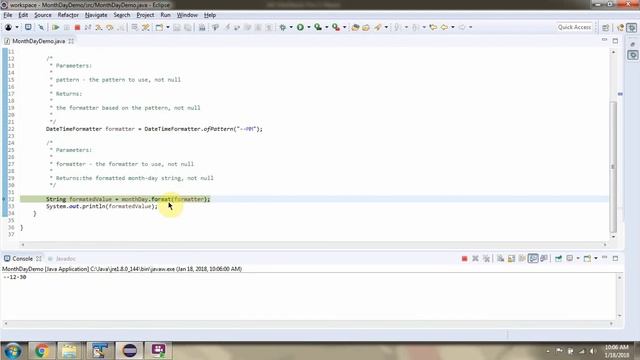Click the Suspend toolbar icon

(x=67, y=27)
